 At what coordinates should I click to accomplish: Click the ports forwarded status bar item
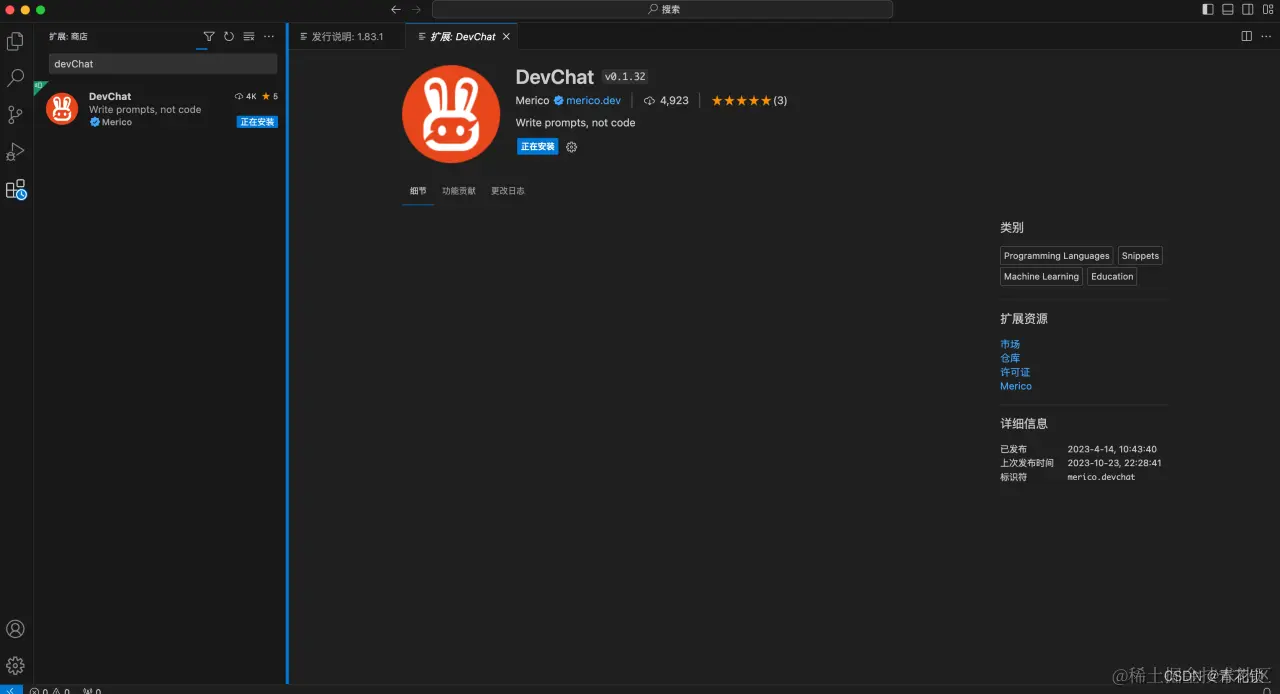(91, 690)
